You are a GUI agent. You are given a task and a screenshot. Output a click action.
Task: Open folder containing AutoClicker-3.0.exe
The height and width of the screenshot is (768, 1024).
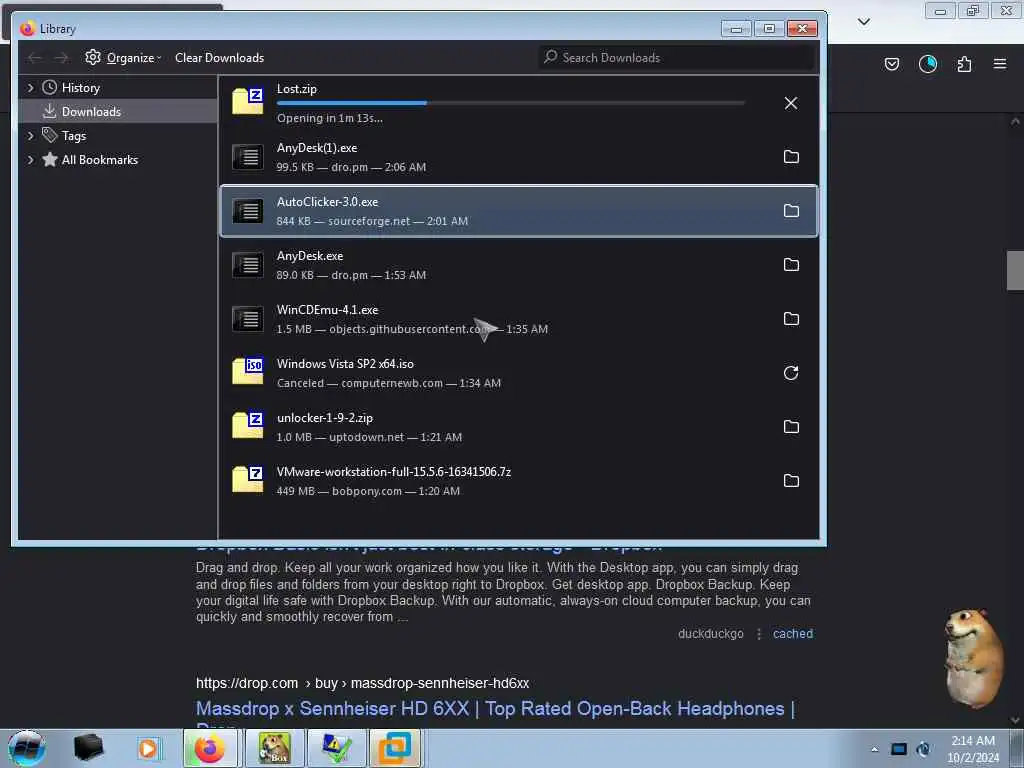point(791,210)
